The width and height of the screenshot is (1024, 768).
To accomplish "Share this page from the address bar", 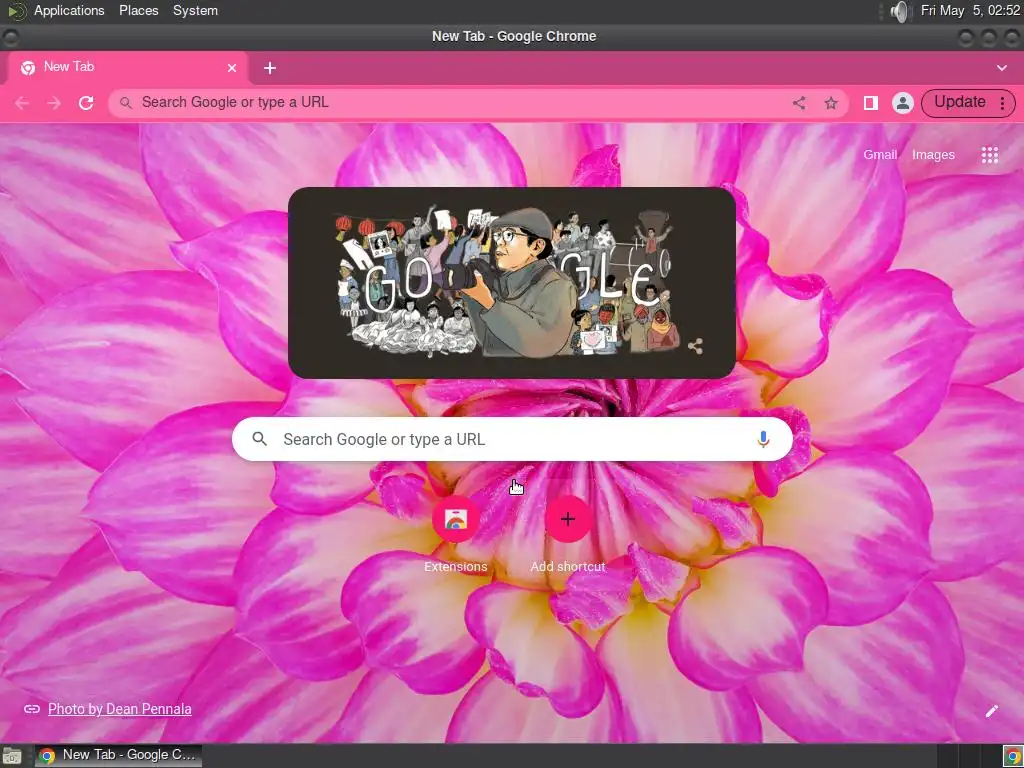I will pos(799,103).
